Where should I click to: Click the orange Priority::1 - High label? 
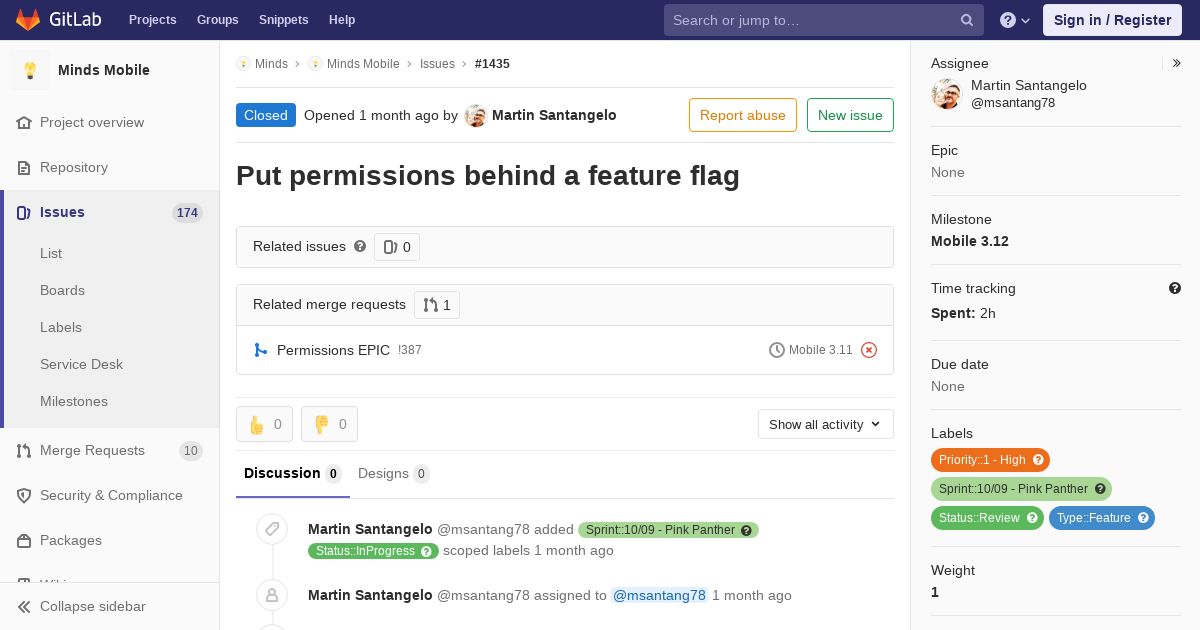click(x=990, y=460)
